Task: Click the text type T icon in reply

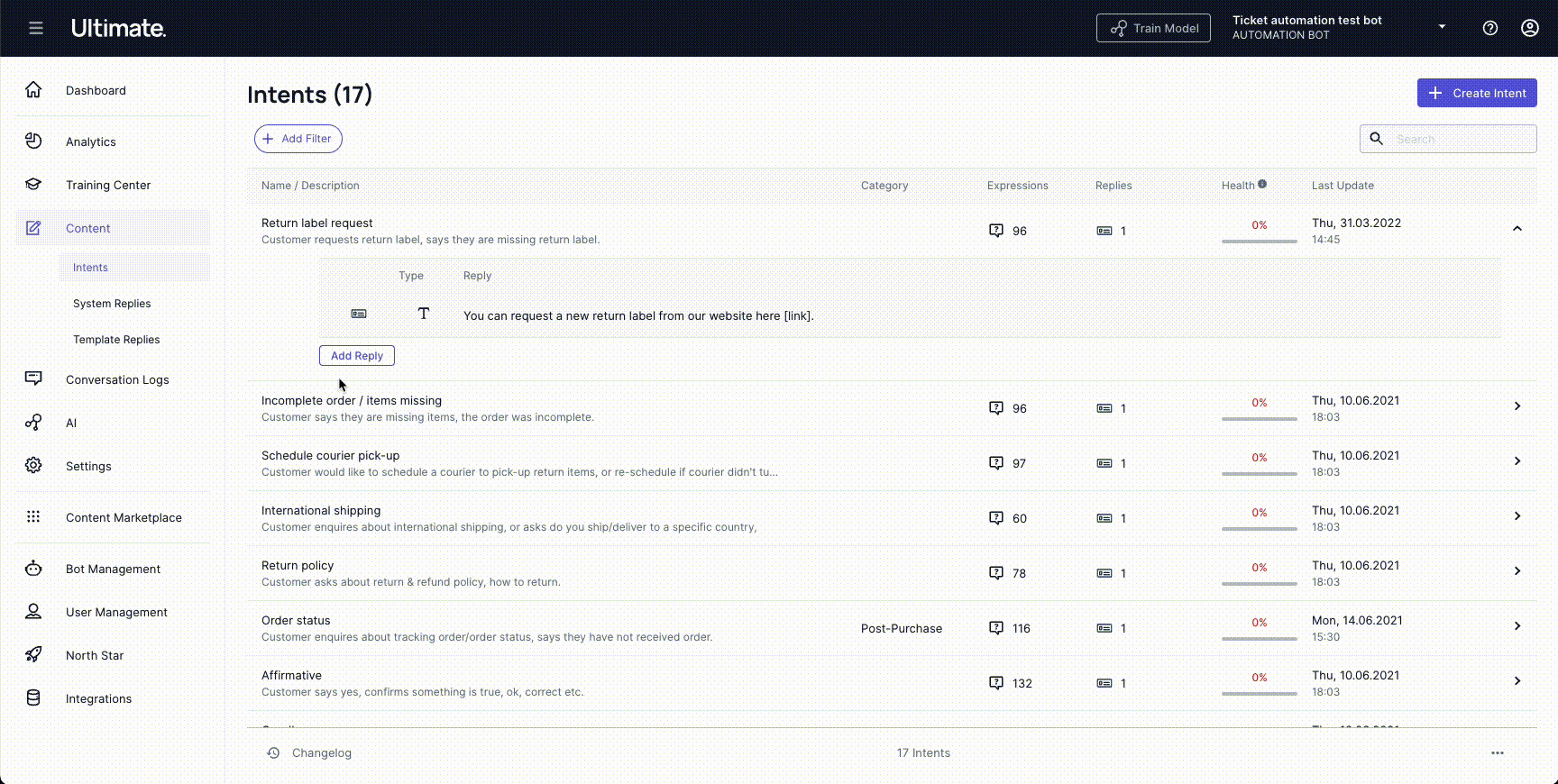Action: [x=424, y=314]
